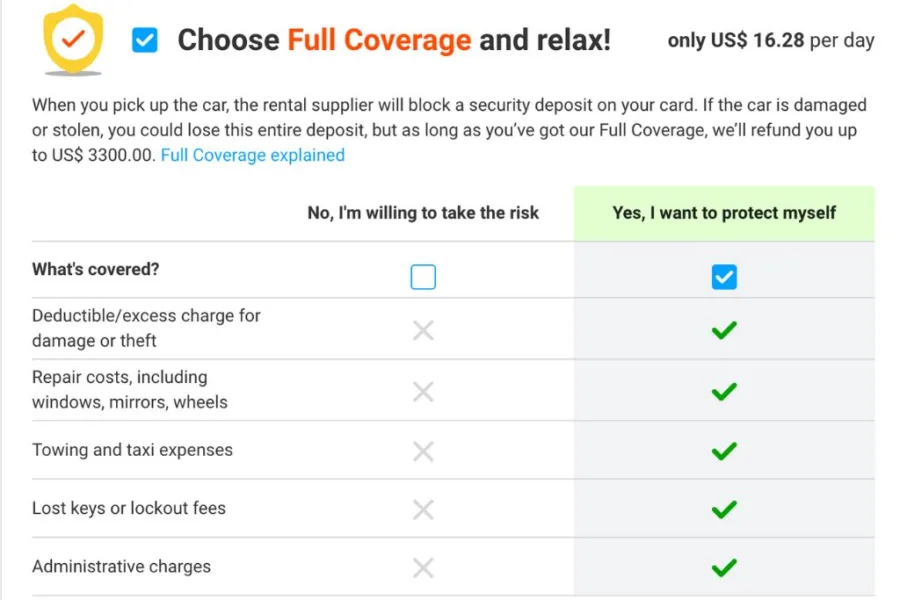Click green checkmark for Repair costs row
Viewport: 900px width, 600px height.
tap(724, 392)
